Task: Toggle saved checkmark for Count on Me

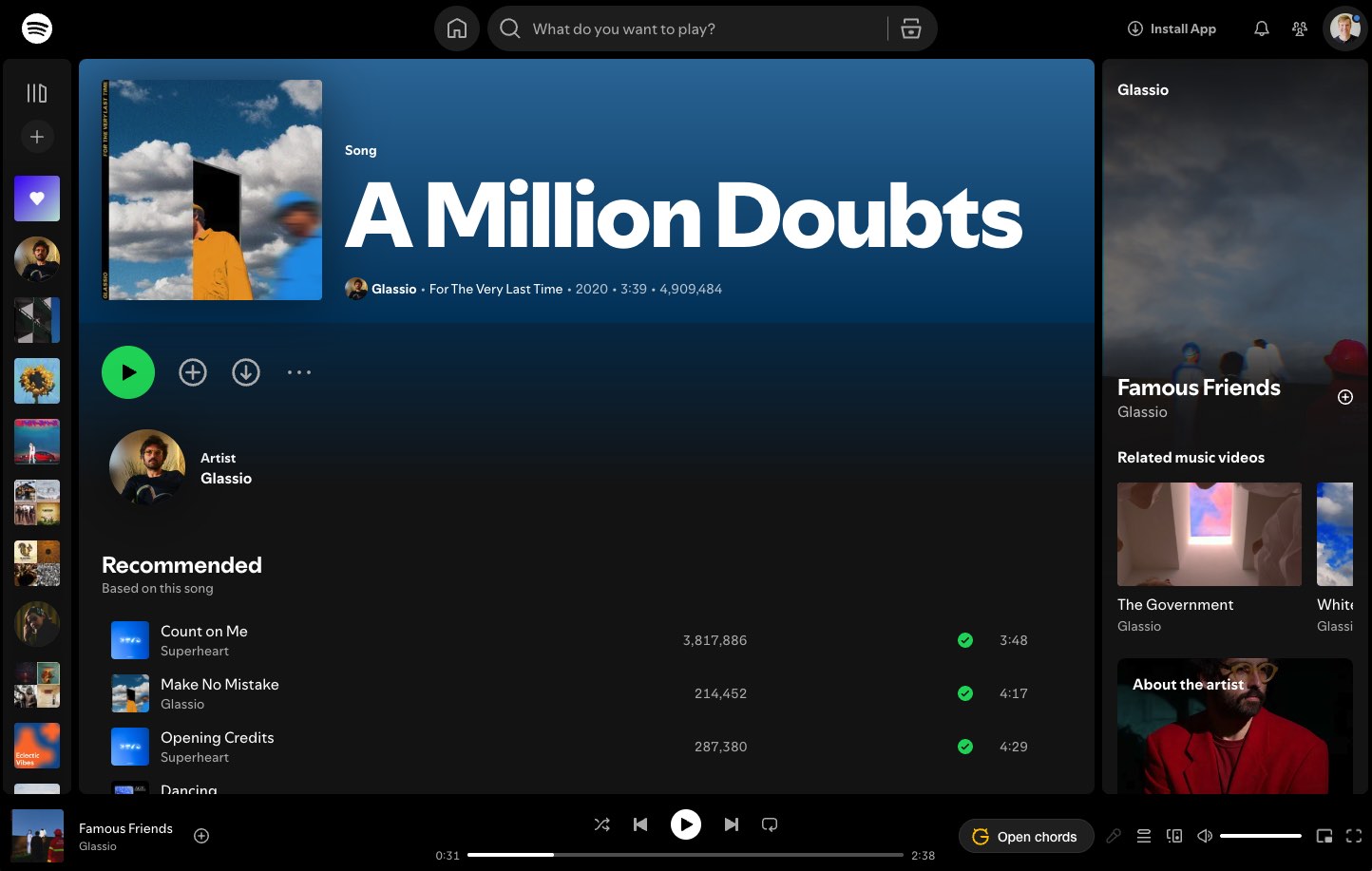Action: click(x=965, y=640)
